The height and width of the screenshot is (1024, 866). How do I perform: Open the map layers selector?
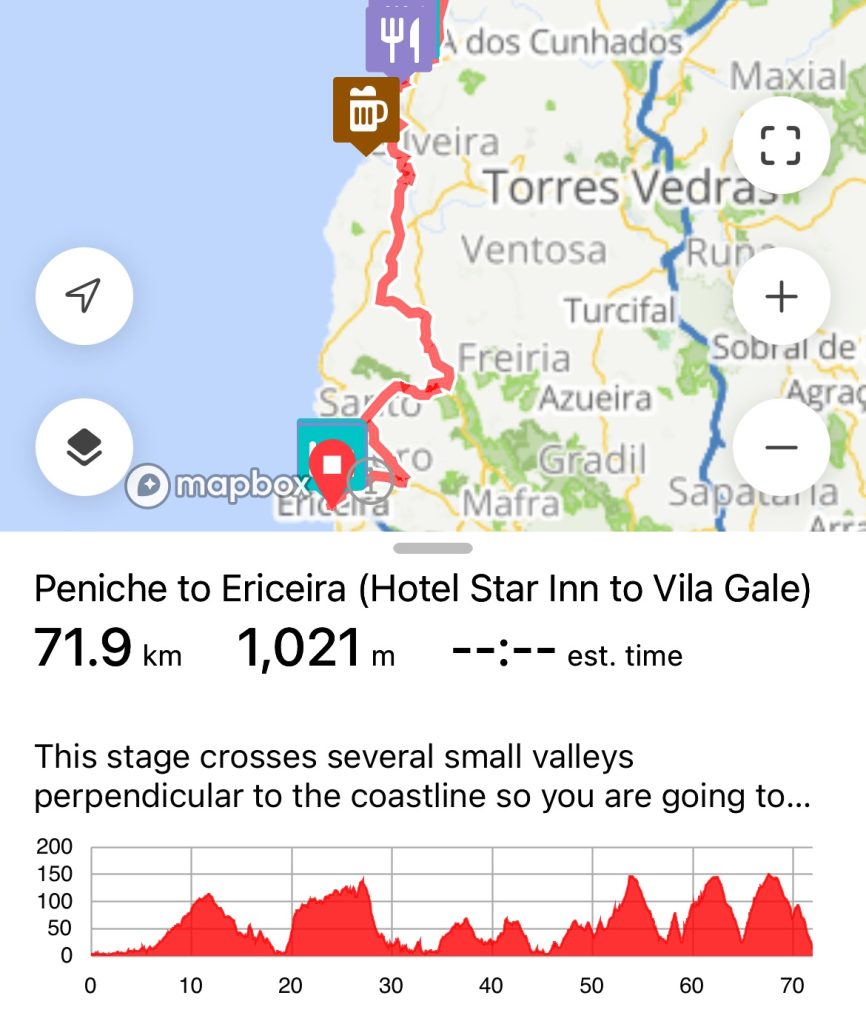click(x=84, y=447)
